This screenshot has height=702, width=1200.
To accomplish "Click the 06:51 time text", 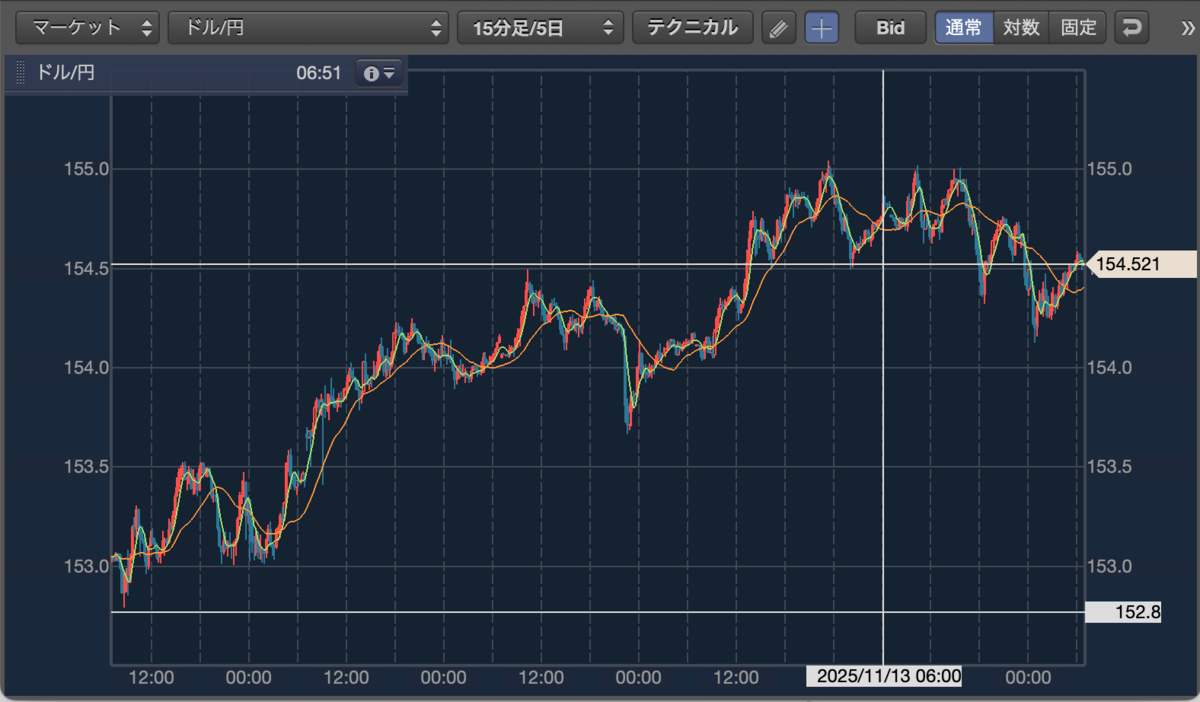I will click(x=319, y=73).
